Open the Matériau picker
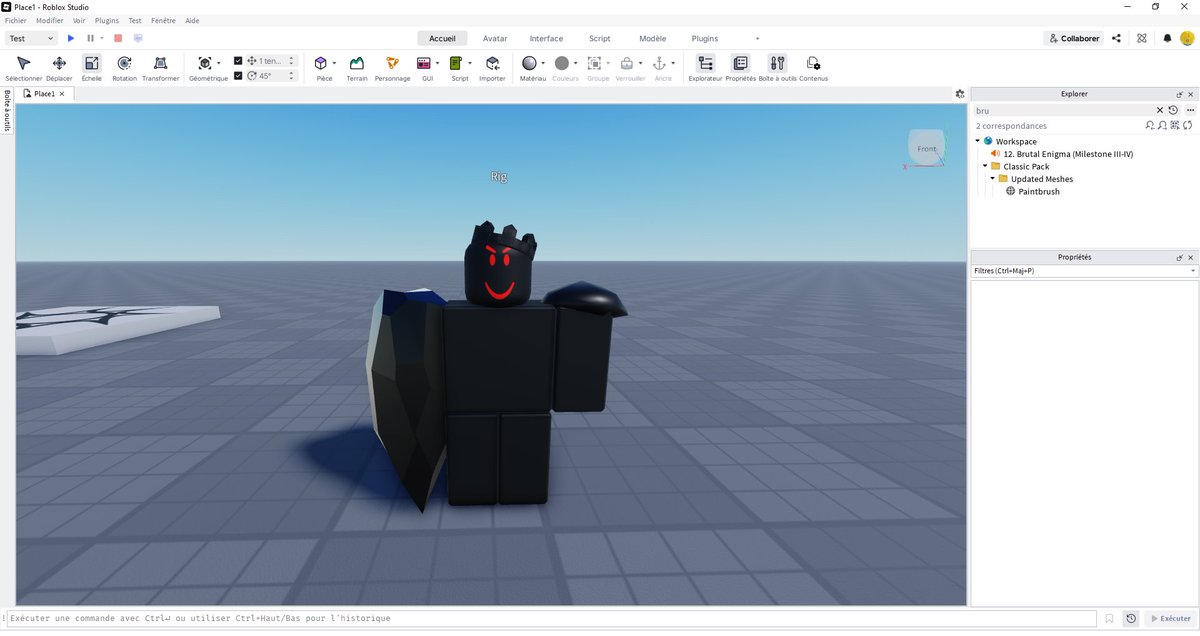The width and height of the screenshot is (1200, 636). coord(529,63)
